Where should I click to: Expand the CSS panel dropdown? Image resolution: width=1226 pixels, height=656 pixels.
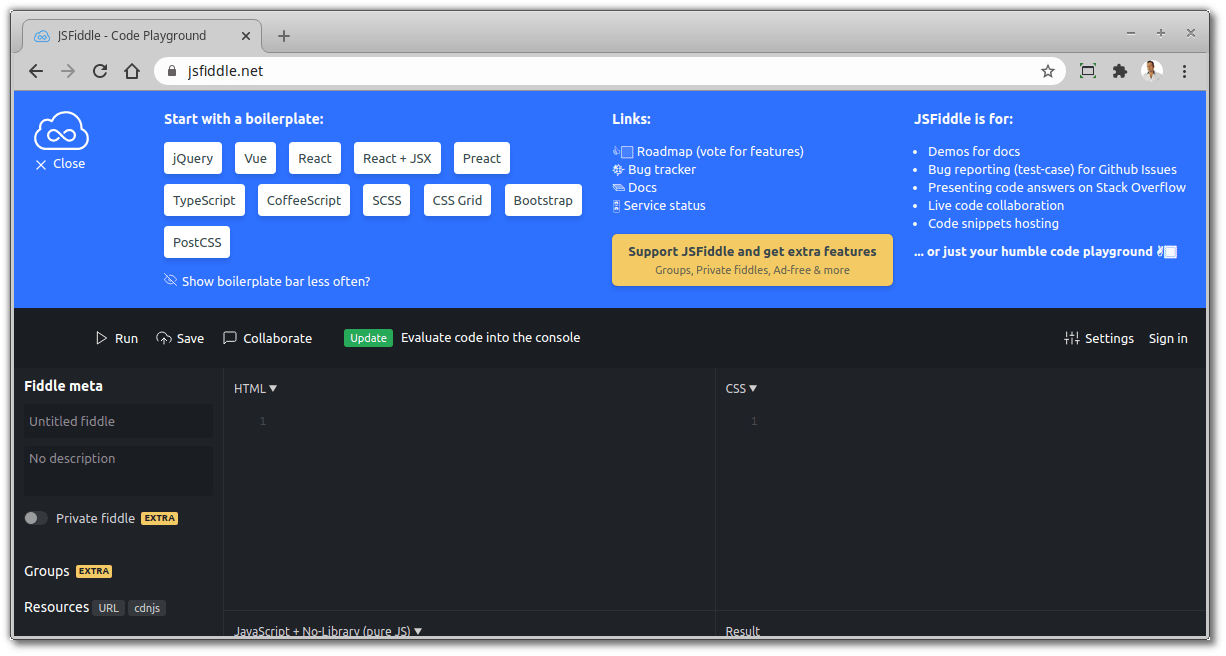click(x=742, y=388)
